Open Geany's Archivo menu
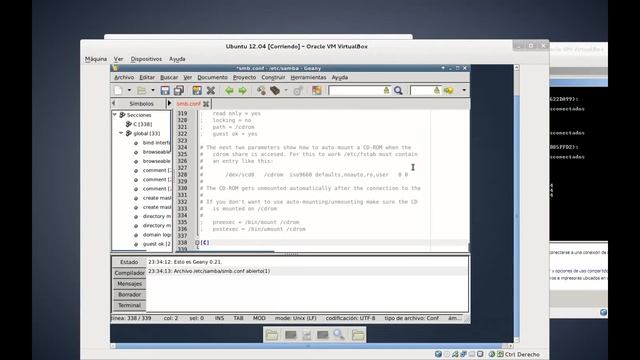This screenshot has width=640, height=360. click(x=124, y=77)
